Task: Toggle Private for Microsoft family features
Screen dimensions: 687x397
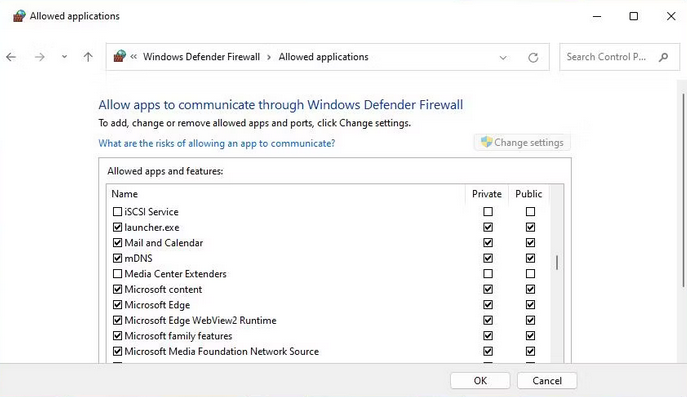Action: pyautogui.click(x=488, y=336)
